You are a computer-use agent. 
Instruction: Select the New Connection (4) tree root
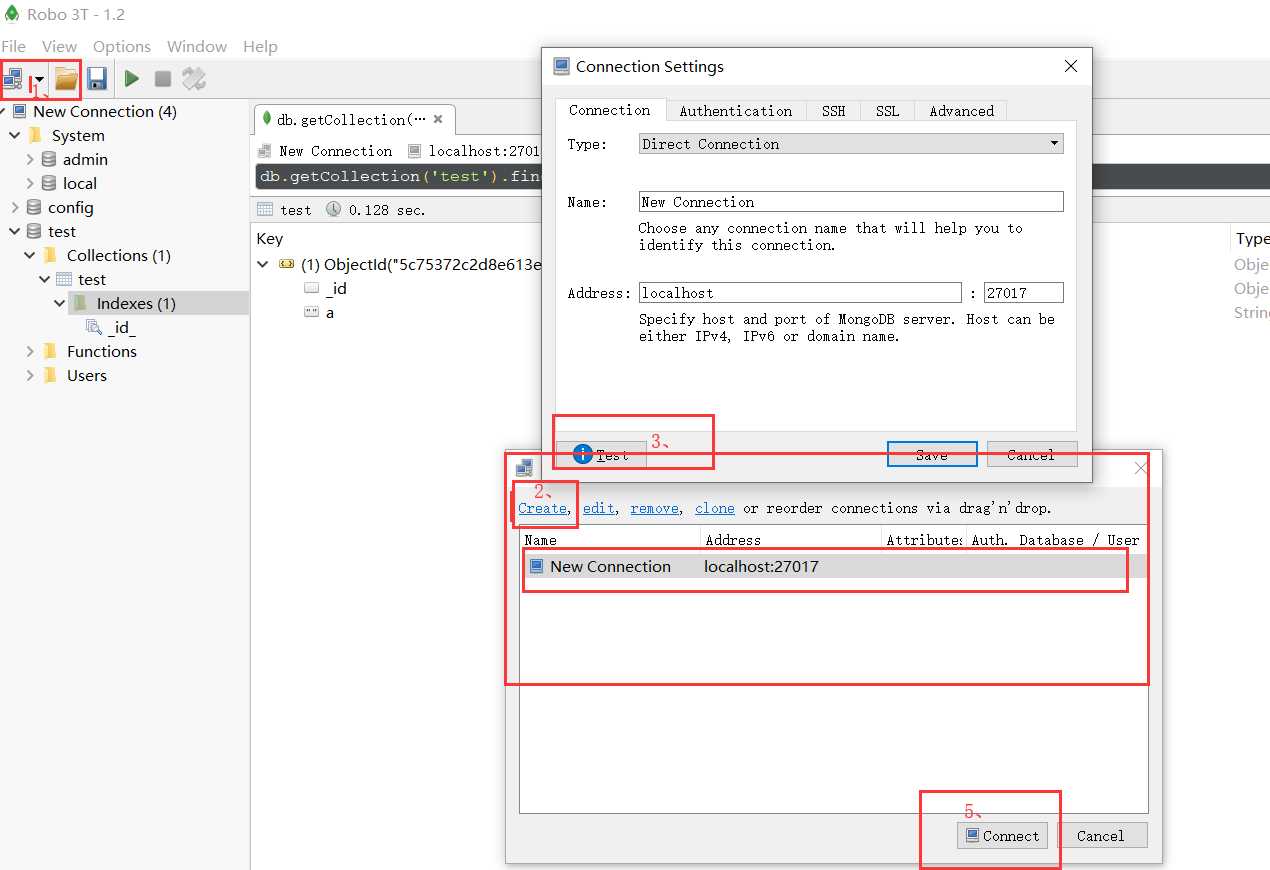(x=105, y=111)
